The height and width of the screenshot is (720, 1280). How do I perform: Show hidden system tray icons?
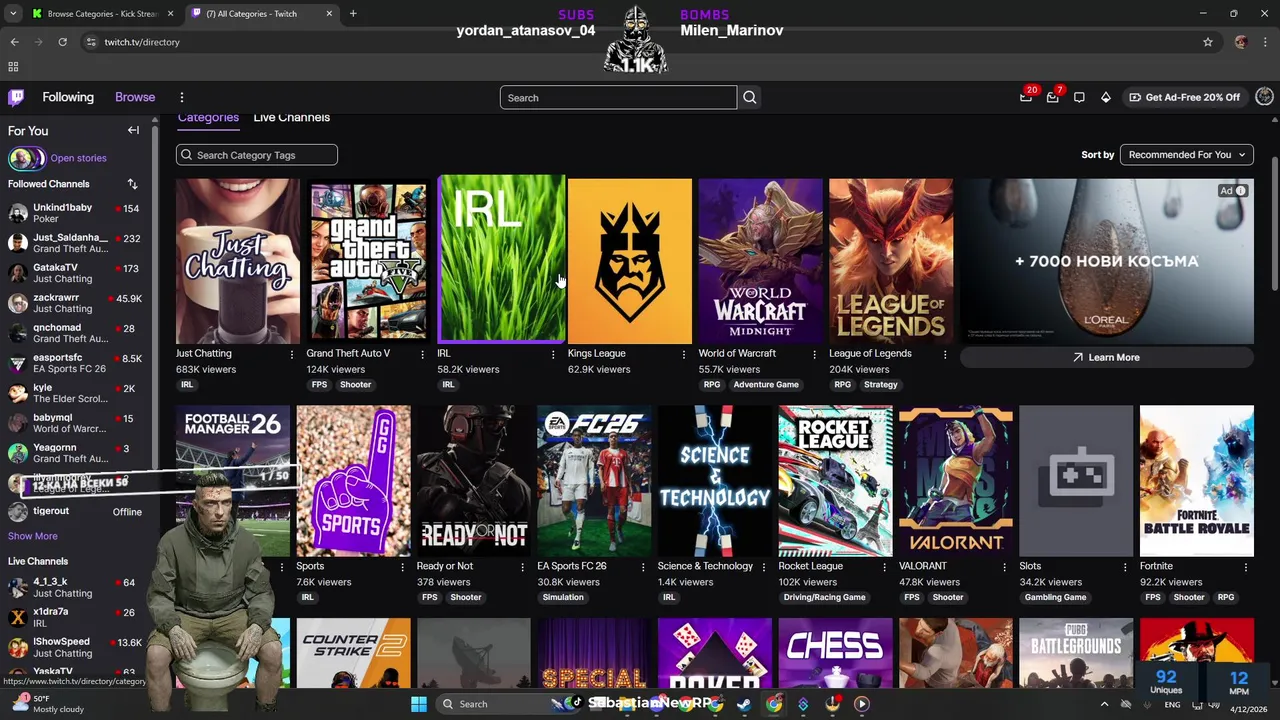(1104, 704)
